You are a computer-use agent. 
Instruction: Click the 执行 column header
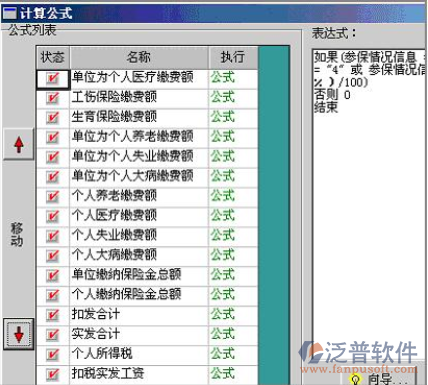pos(233,57)
